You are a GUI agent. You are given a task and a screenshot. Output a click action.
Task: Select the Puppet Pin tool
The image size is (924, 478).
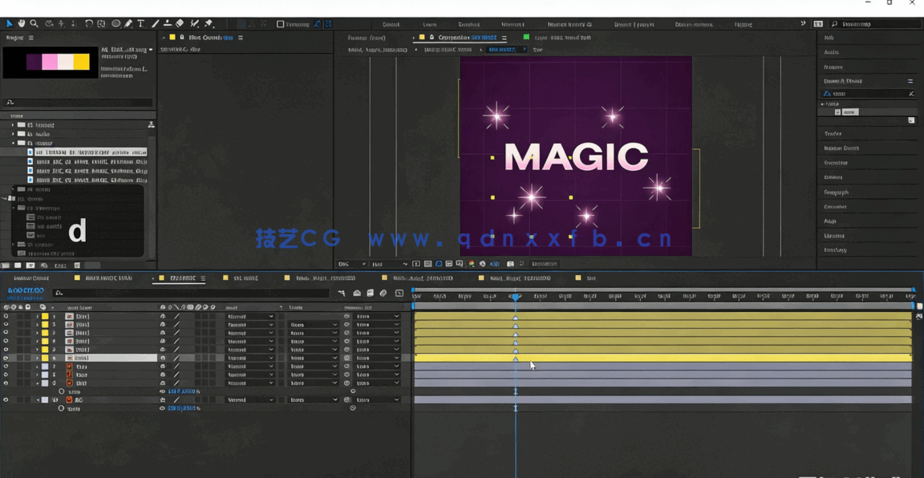[209, 23]
